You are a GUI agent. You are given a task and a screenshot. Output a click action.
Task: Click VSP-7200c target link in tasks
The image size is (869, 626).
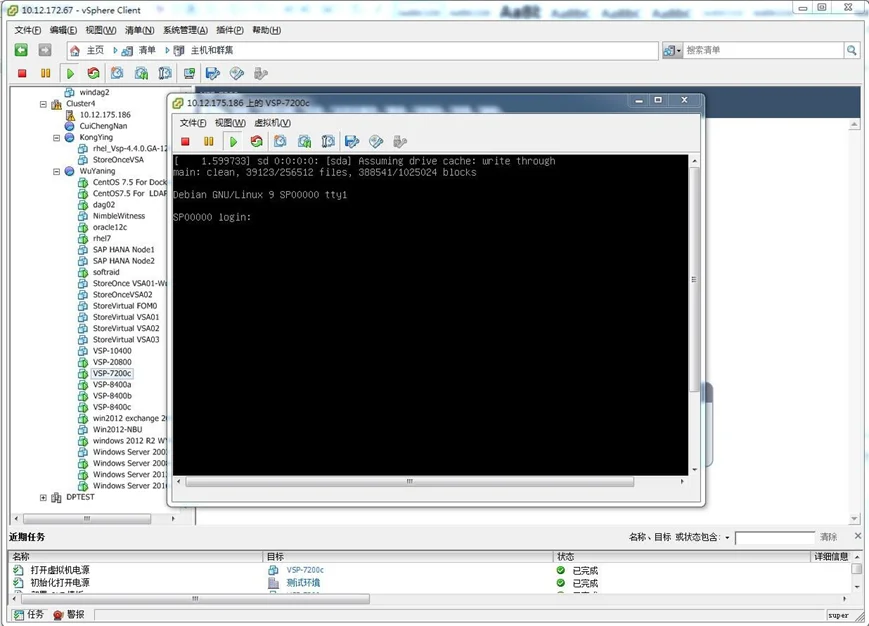tap(305, 570)
